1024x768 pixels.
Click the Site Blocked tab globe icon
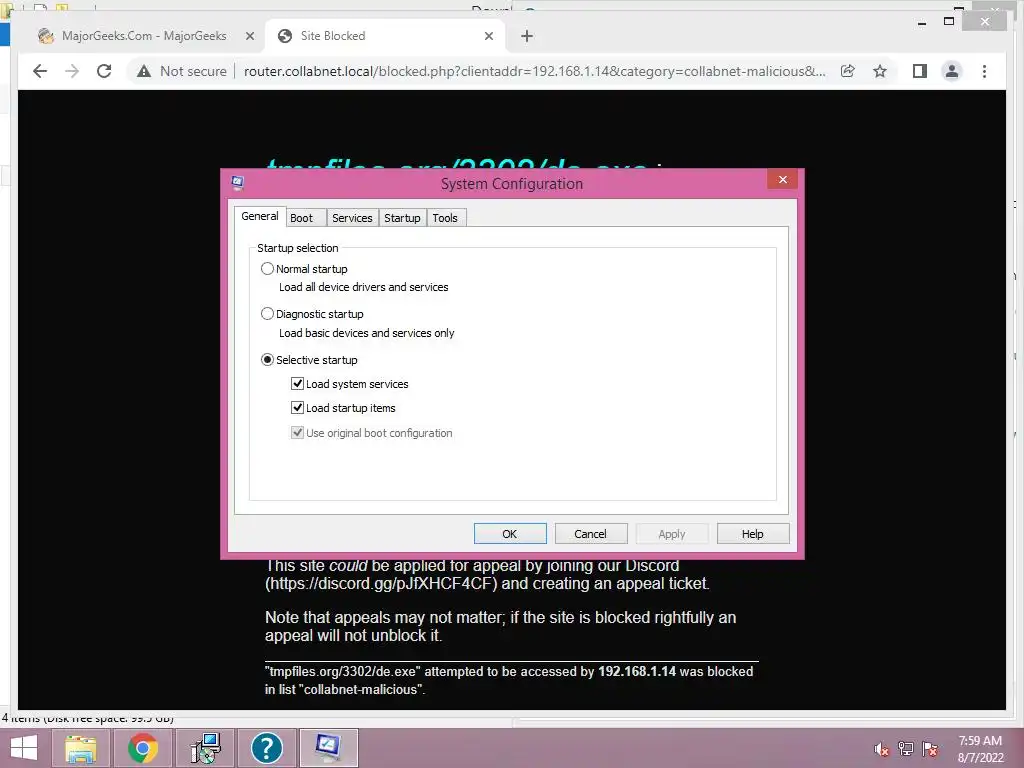pyautogui.click(x=285, y=36)
